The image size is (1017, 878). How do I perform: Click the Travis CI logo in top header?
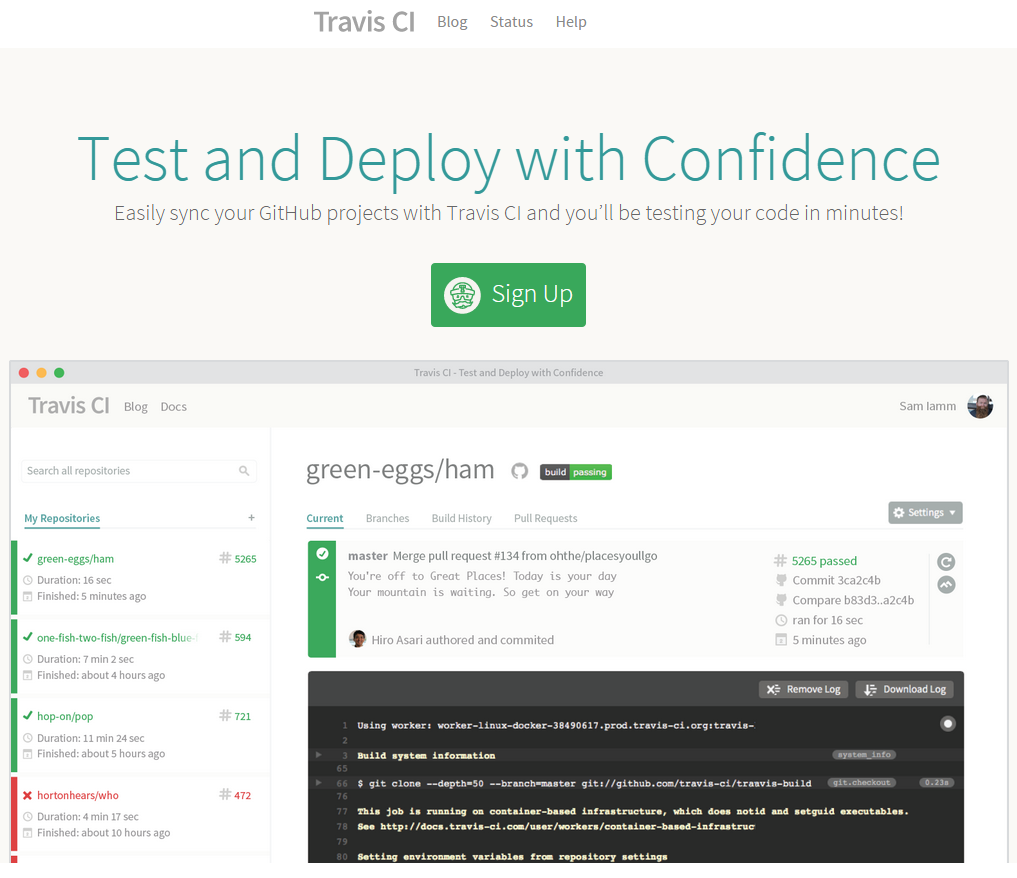point(364,22)
